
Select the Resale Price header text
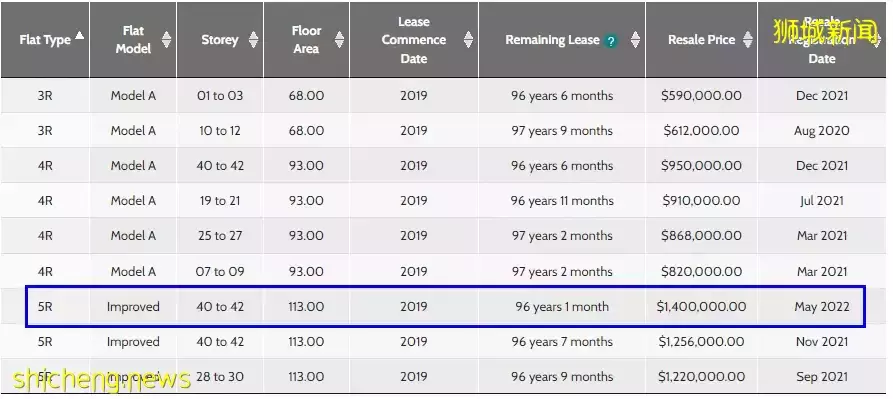pyautogui.click(x=702, y=40)
